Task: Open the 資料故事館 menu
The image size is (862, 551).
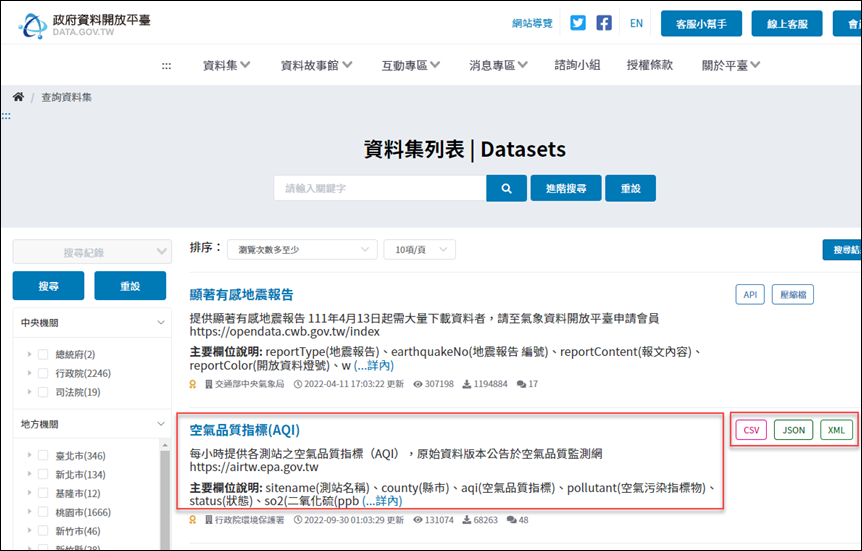Action: (x=316, y=65)
